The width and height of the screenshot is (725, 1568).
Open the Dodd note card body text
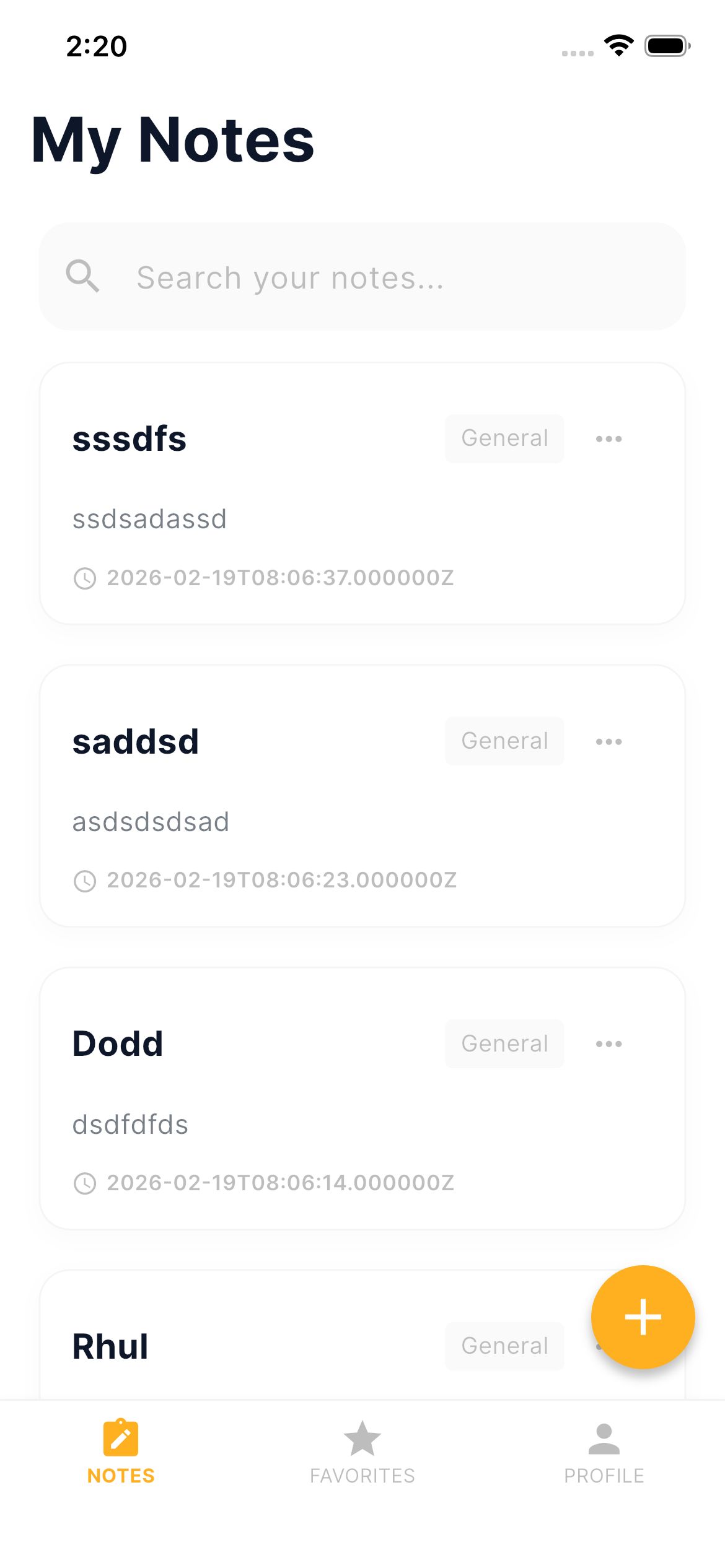coord(130,1125)
